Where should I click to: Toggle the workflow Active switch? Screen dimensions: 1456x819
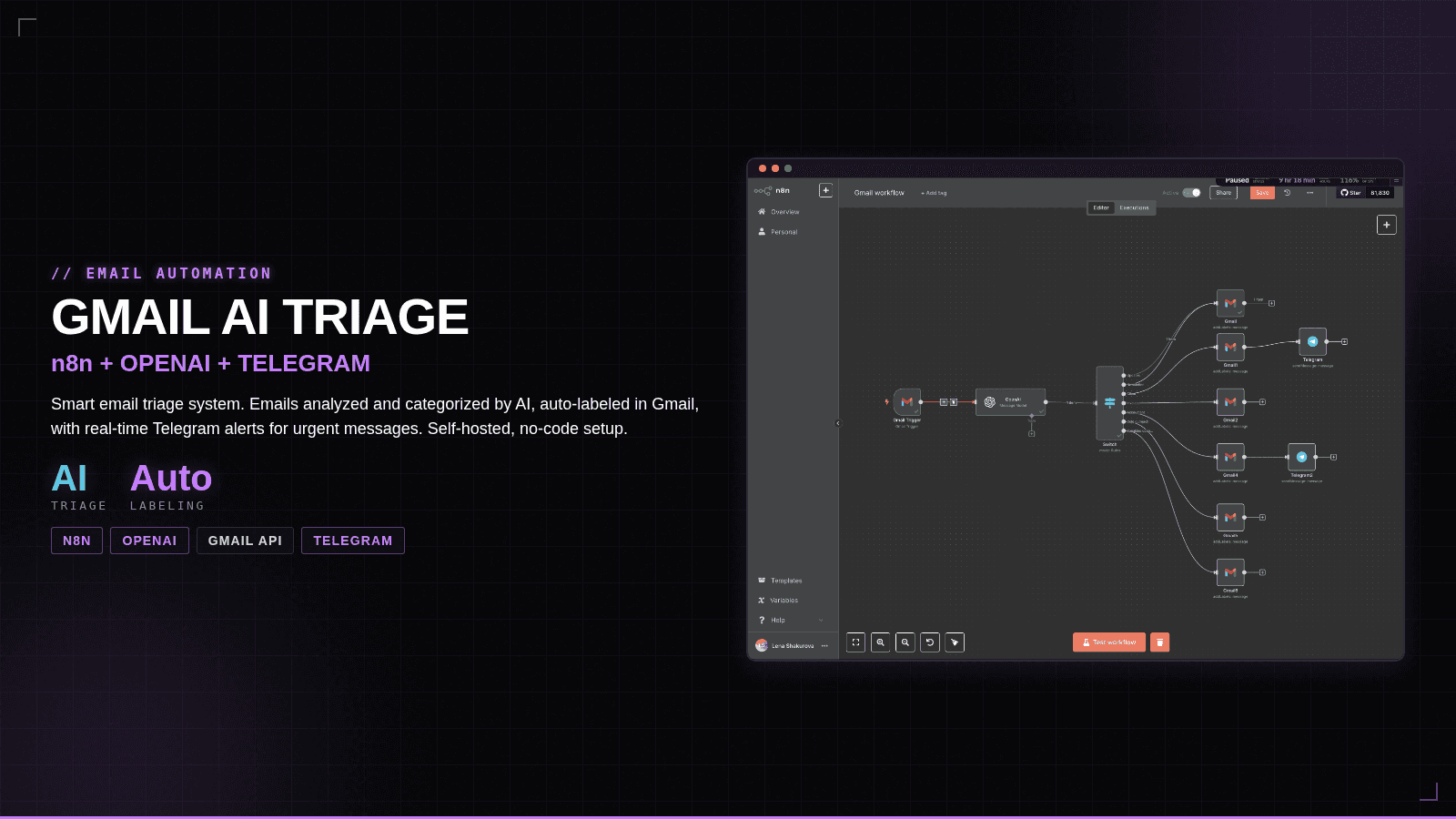tap(1191, 193)
